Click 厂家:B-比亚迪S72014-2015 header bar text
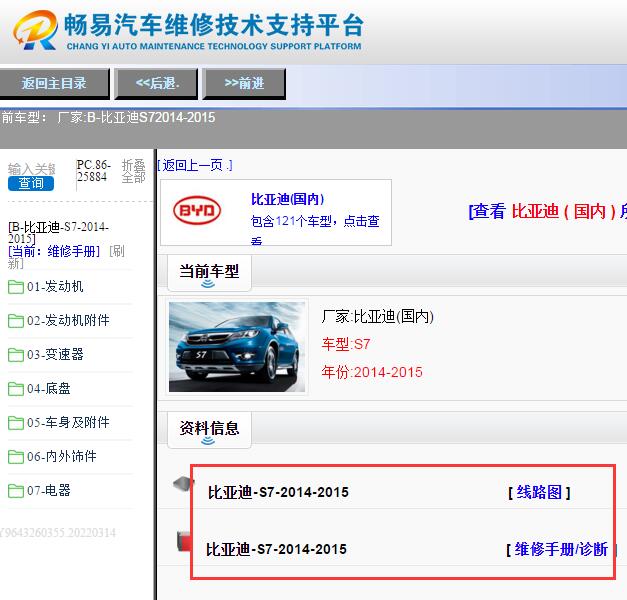 click(x=136, y=118)
